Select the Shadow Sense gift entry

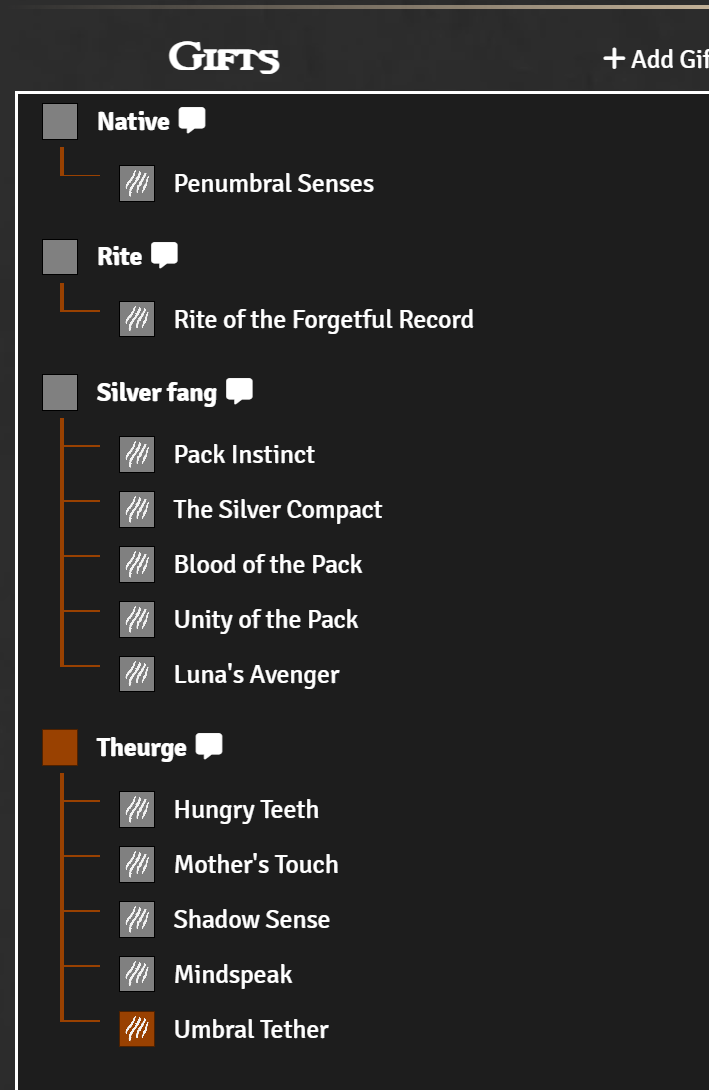[251, 920]
